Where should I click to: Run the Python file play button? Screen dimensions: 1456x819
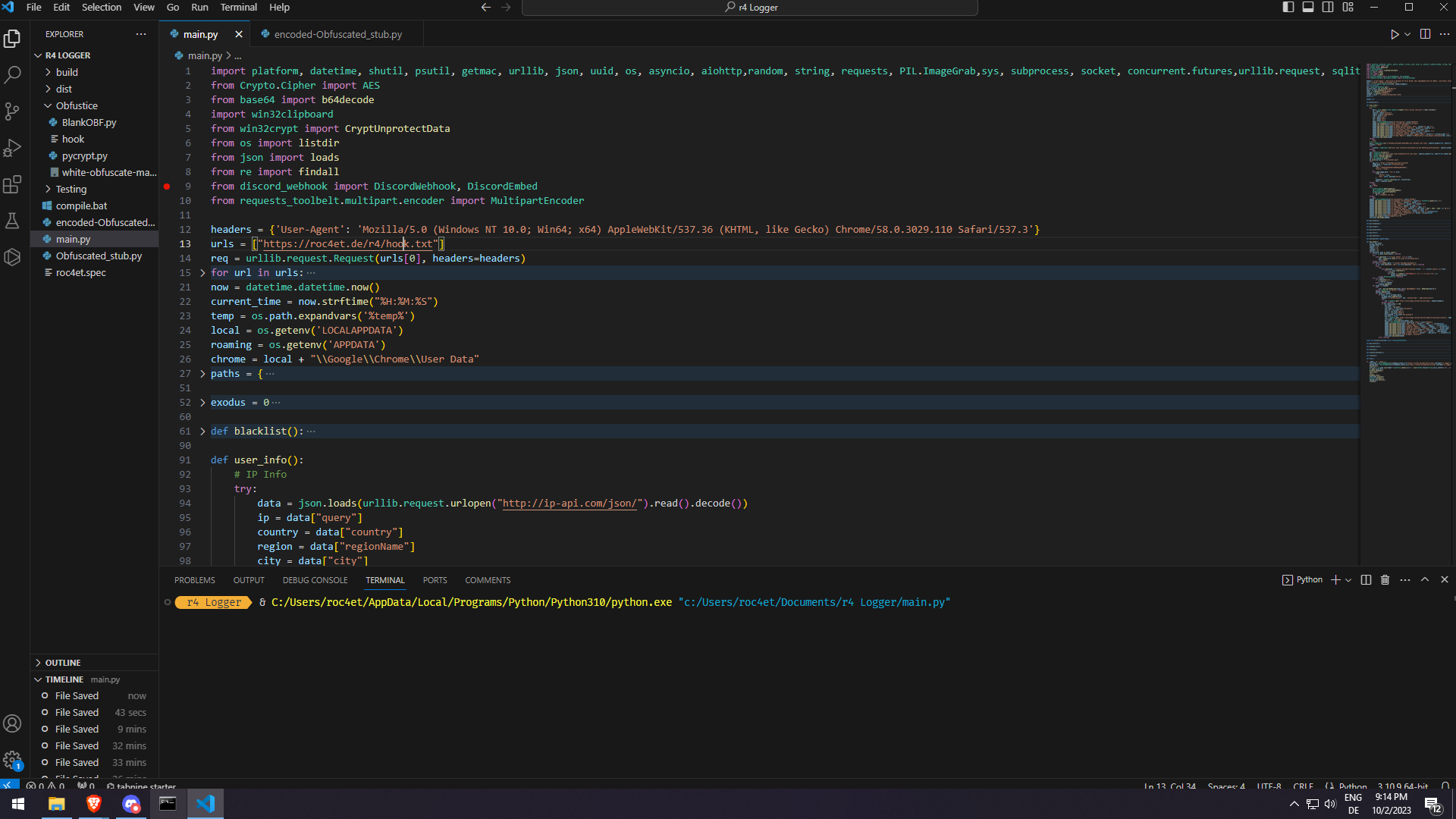click(1394, 34)
